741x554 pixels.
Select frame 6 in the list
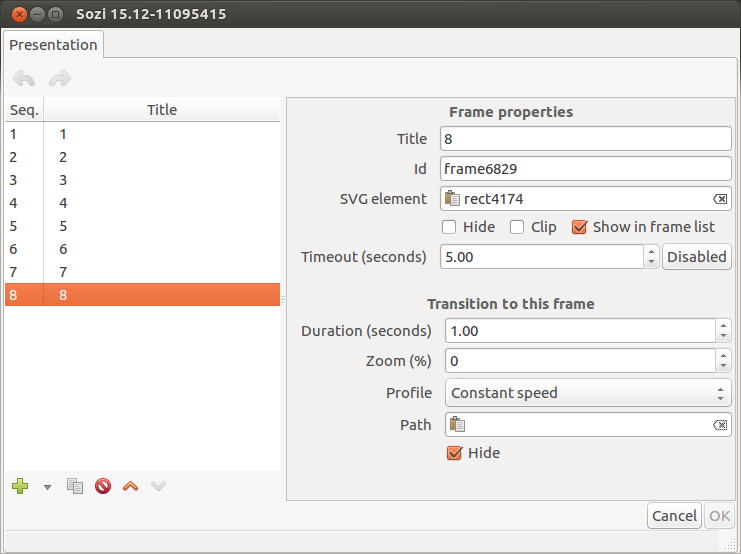point(142,249)
